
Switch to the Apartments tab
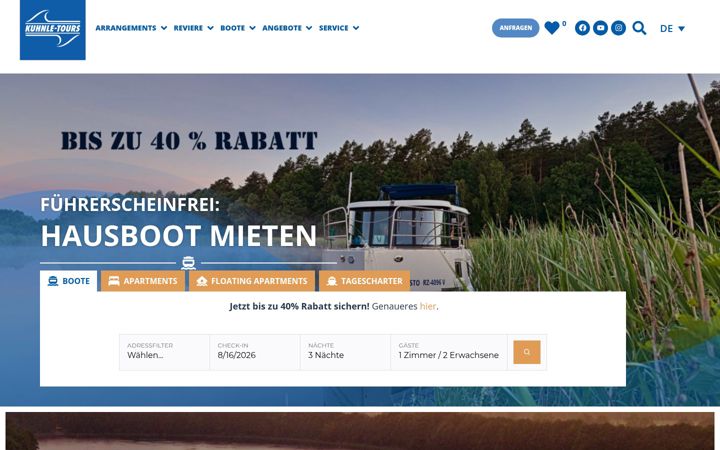coord(143,281)
